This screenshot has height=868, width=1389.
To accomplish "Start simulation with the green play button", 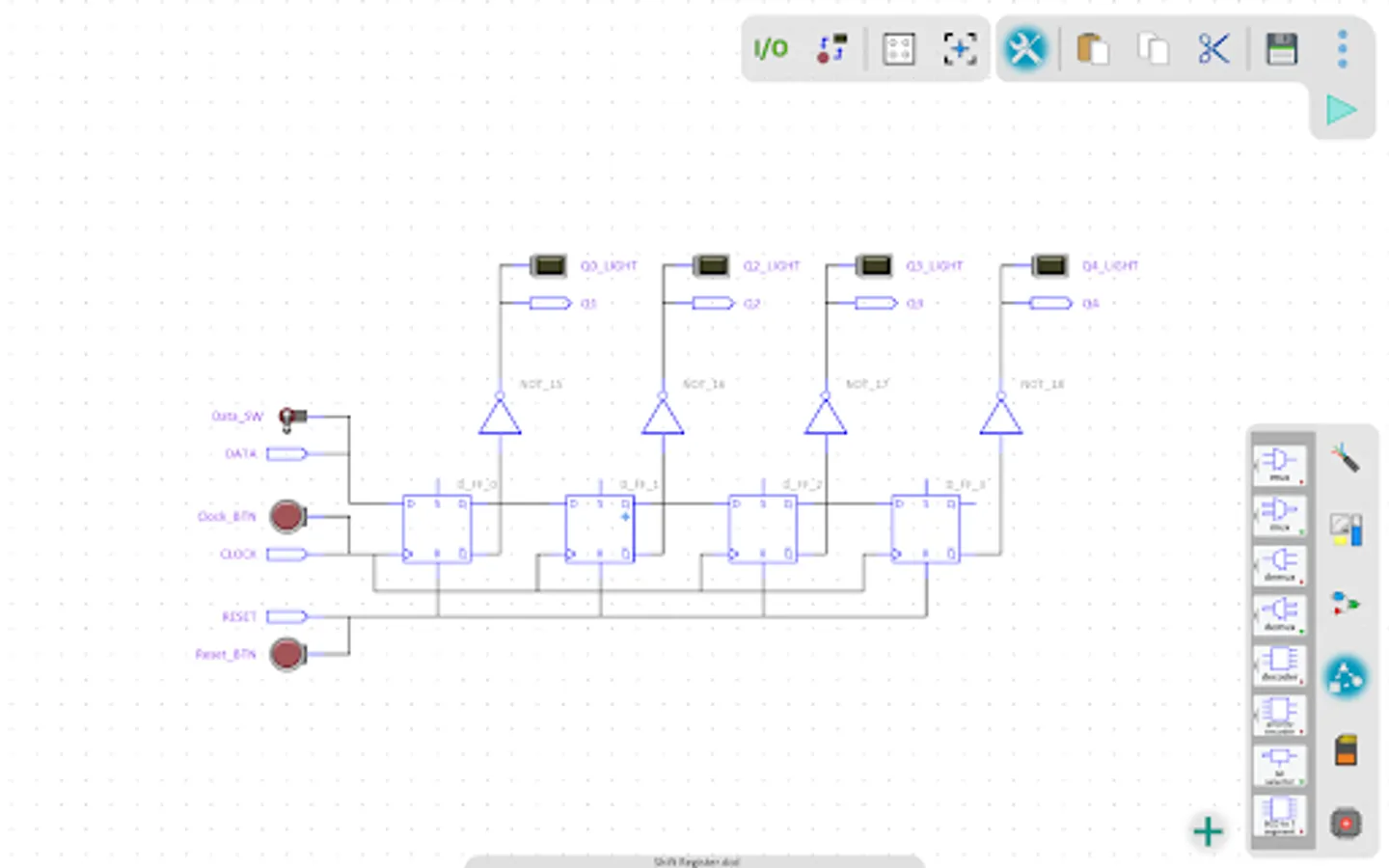I will [1341, 110].
